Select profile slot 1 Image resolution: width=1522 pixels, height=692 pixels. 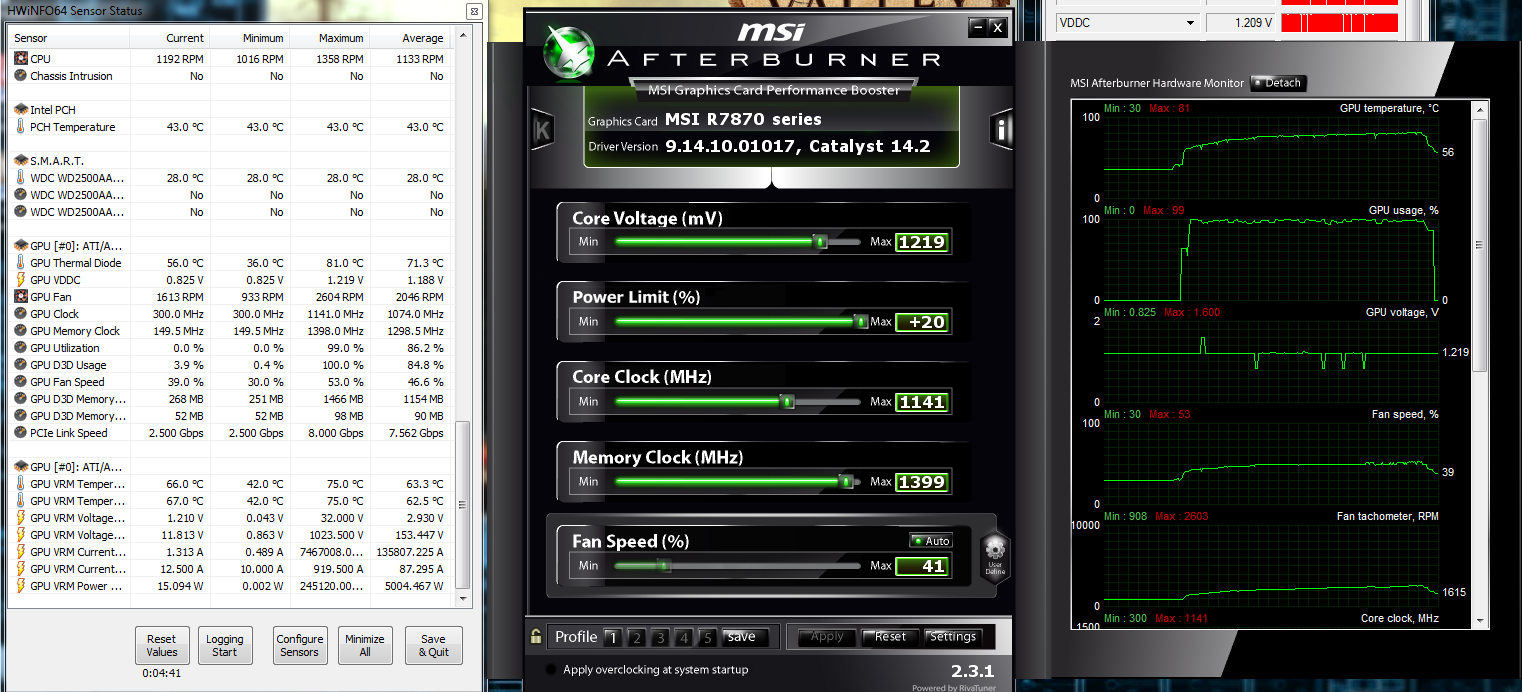[x=612, y=638]
